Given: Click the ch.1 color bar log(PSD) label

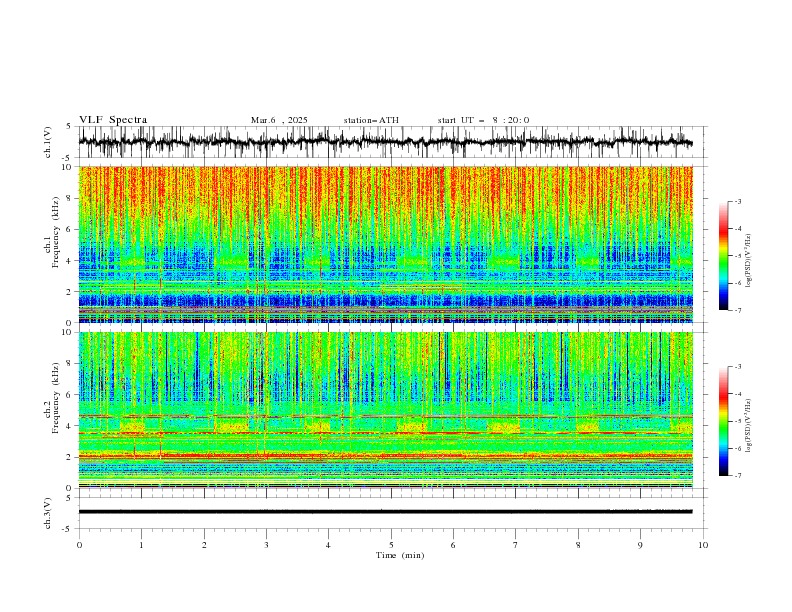Looking at the screenshot, I should pyautogui.click(x=749, y=261).
